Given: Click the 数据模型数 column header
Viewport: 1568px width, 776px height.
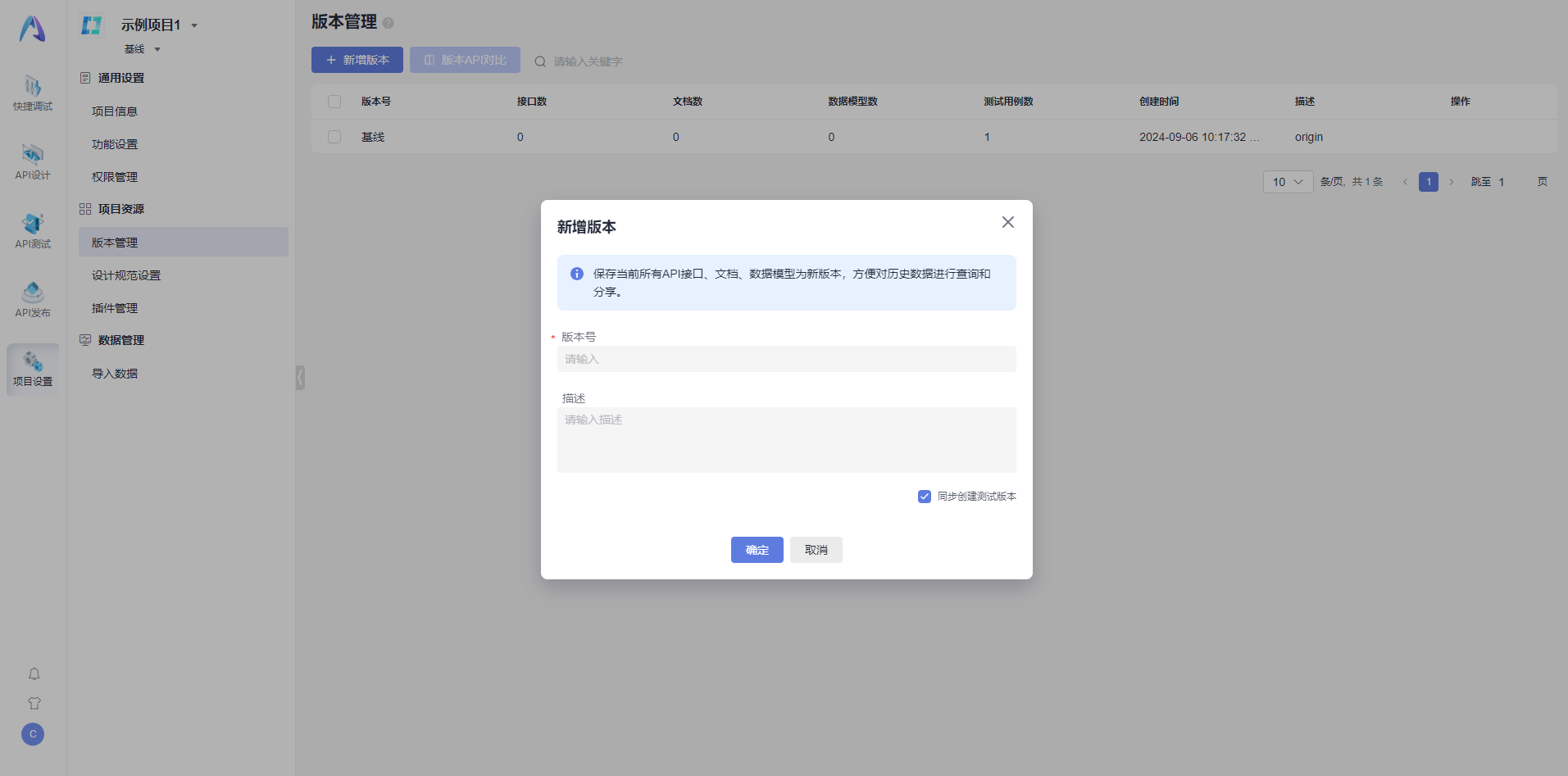Looking at the screenshot, I should [852, 102].
